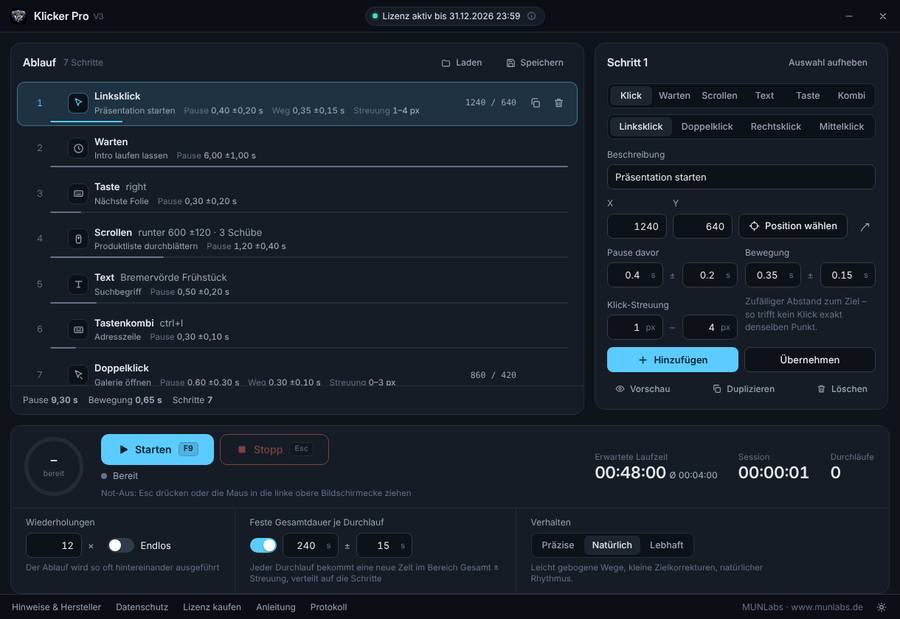Set Verhalten to Präzise
Viewport: 900px width, 619px height.
click(557, 545)
